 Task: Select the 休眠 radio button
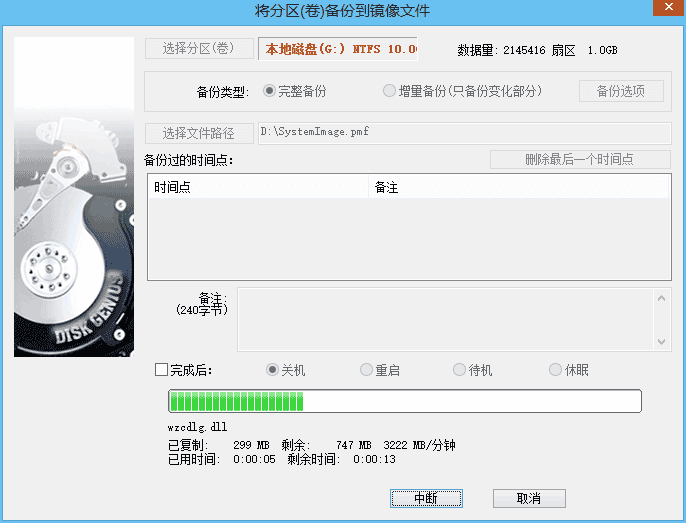point(555,370)
